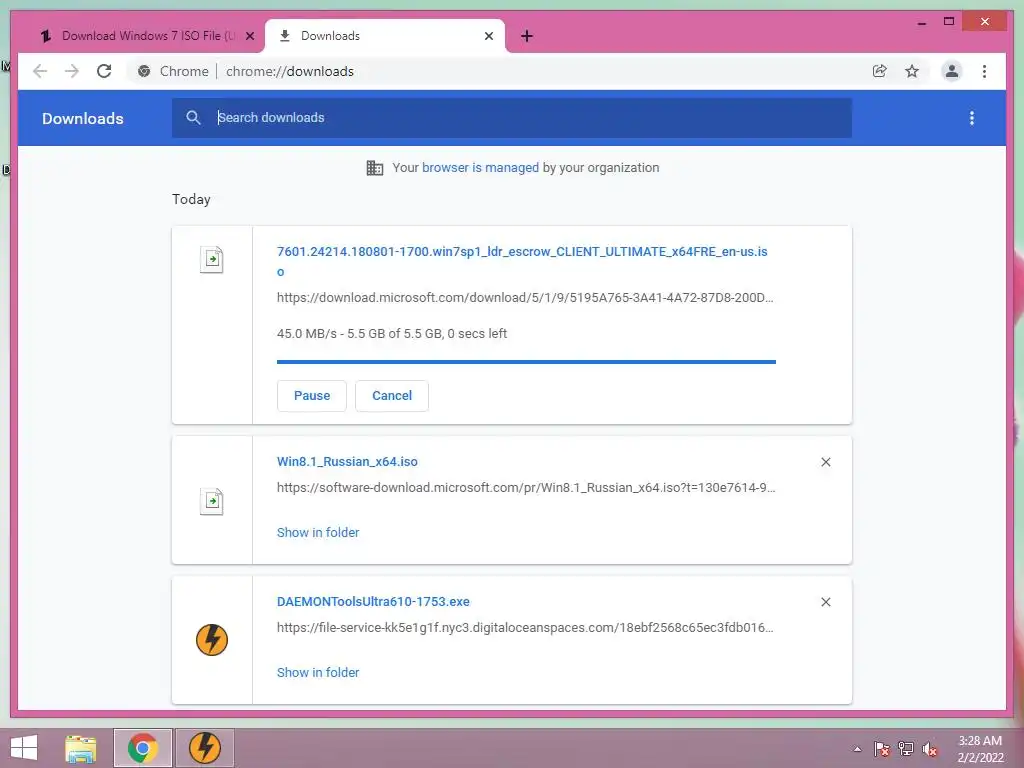This screenshot has width=1024, height=768.
Task: Open a new tab with plus button
Action: pyautogui.click(x=527, y=36)
